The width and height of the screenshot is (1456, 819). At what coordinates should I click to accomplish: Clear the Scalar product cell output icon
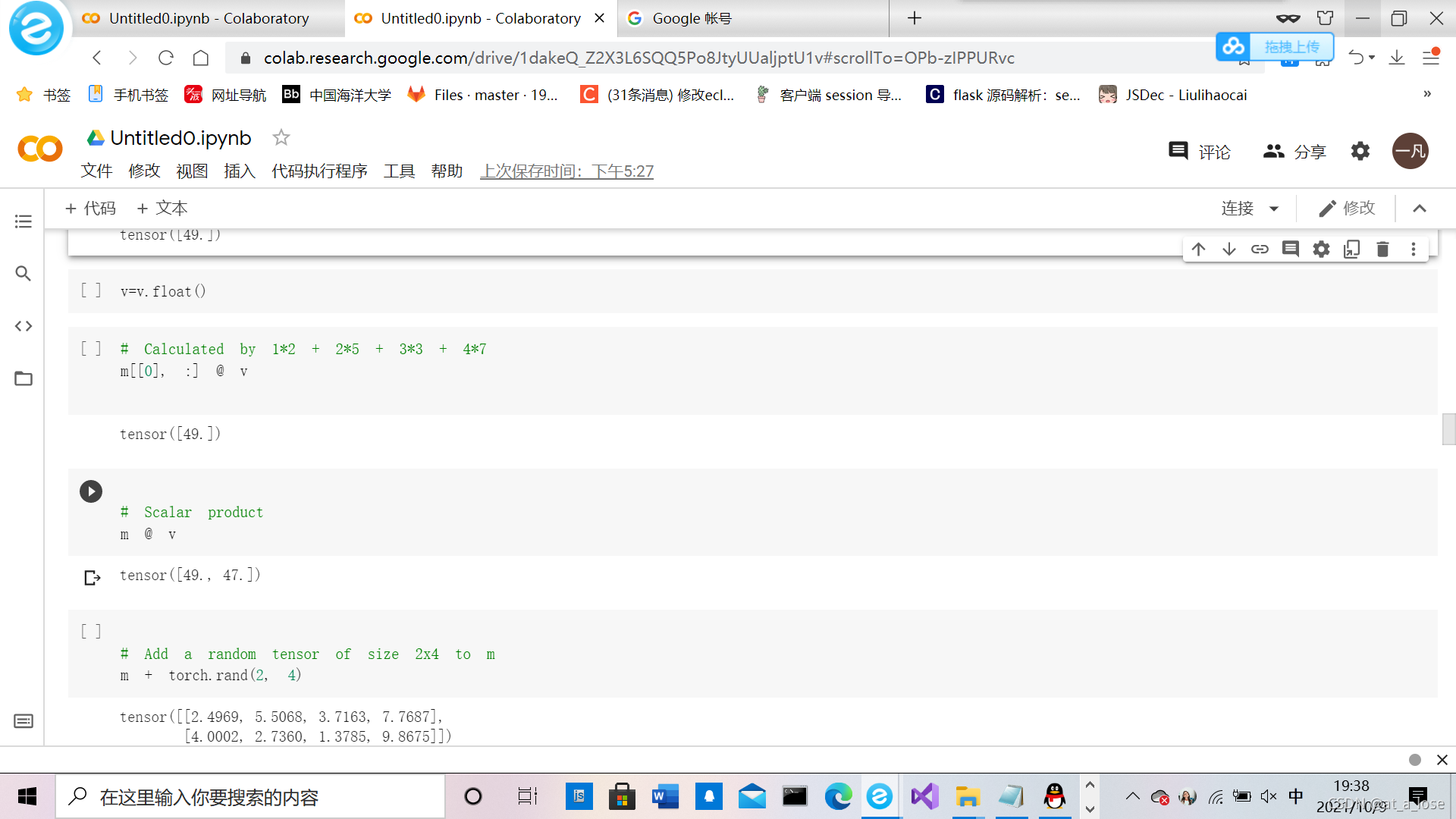[x=92, y=578]
